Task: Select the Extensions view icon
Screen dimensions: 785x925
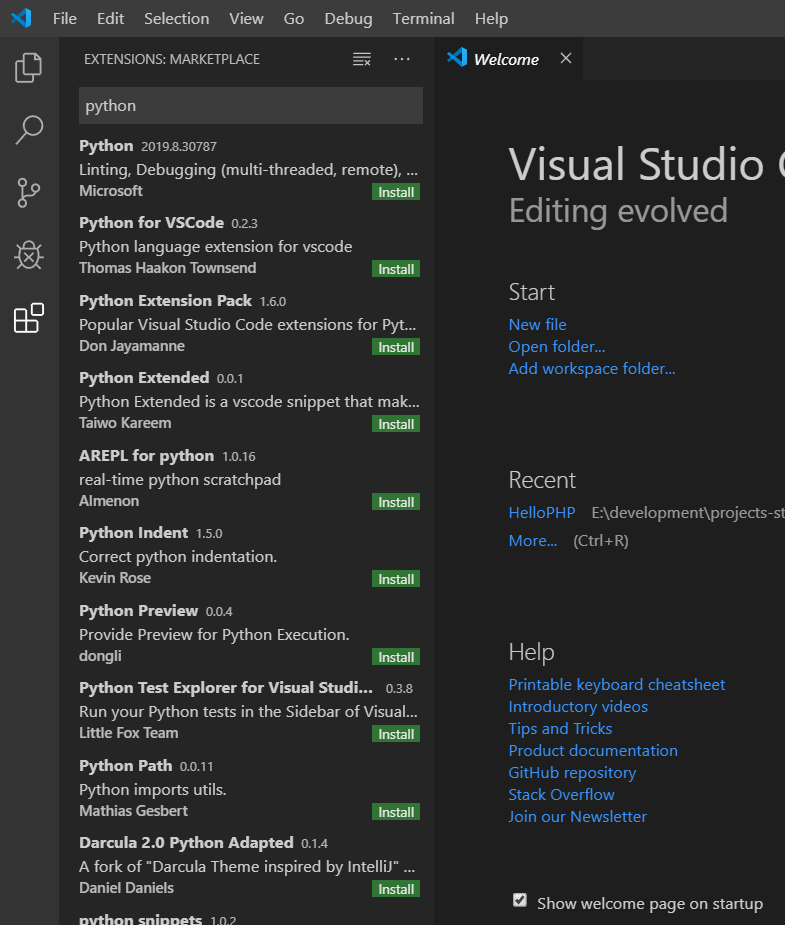Action: pos(28,319)
